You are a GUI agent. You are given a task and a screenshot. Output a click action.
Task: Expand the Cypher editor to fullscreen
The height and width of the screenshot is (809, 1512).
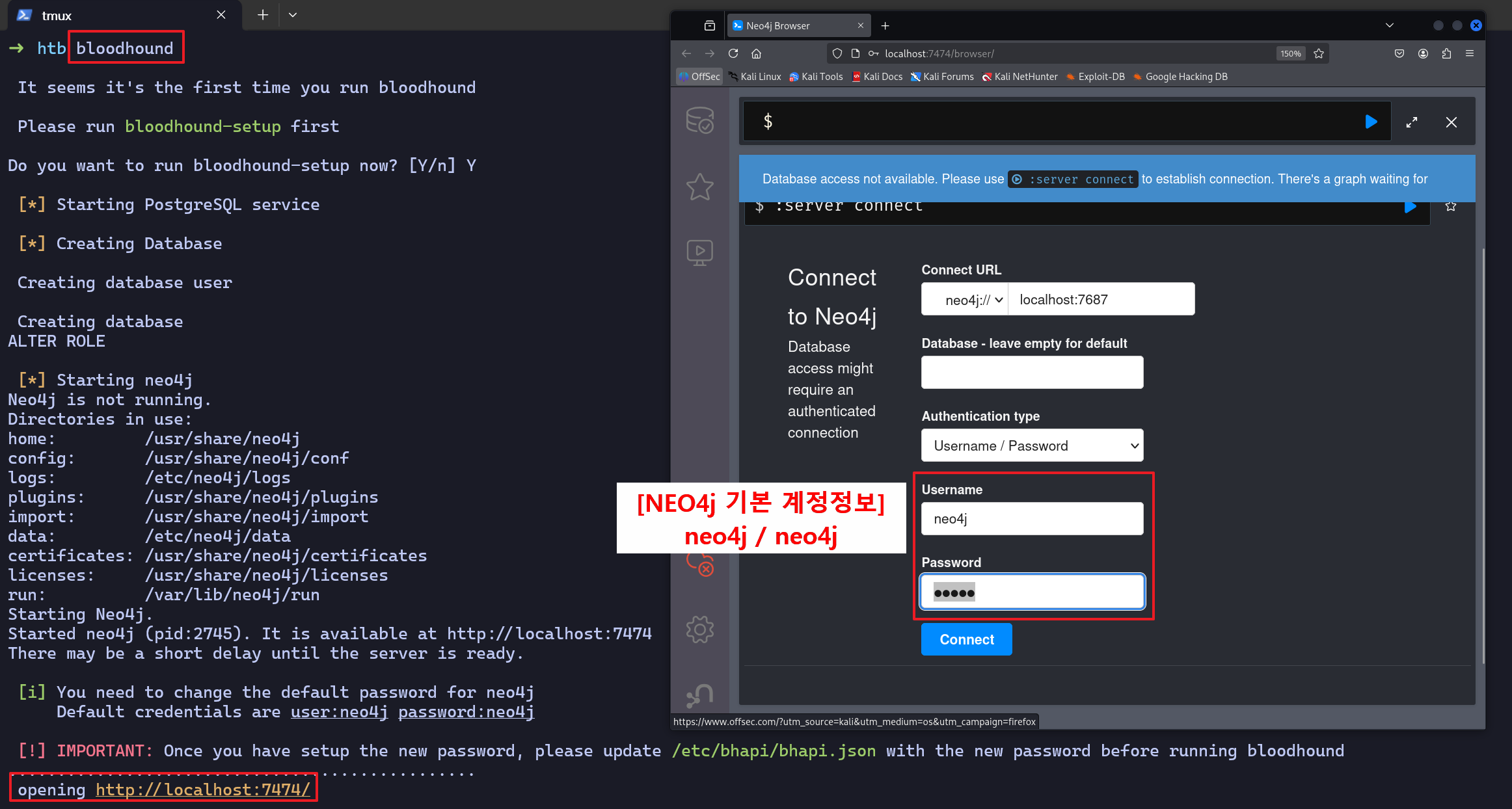[1411, 122]
